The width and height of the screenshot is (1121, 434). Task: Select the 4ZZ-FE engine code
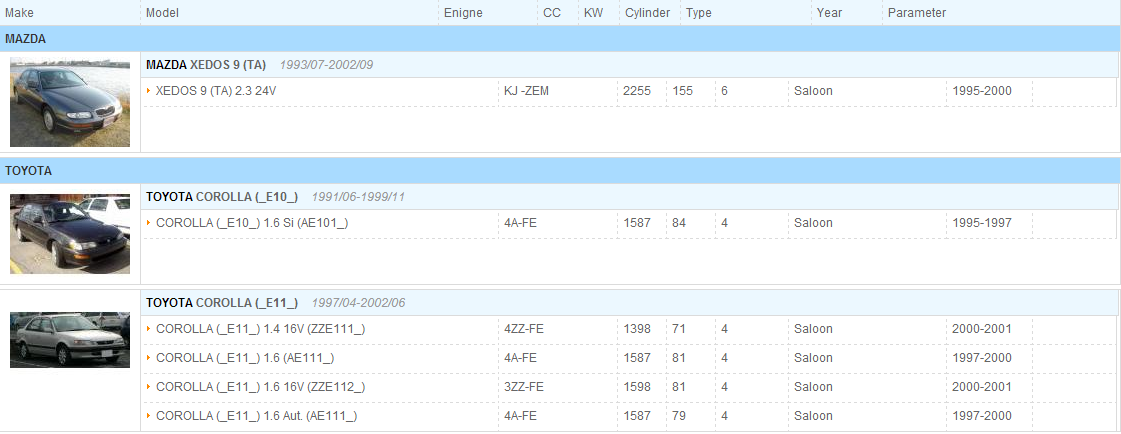point(523,329)
